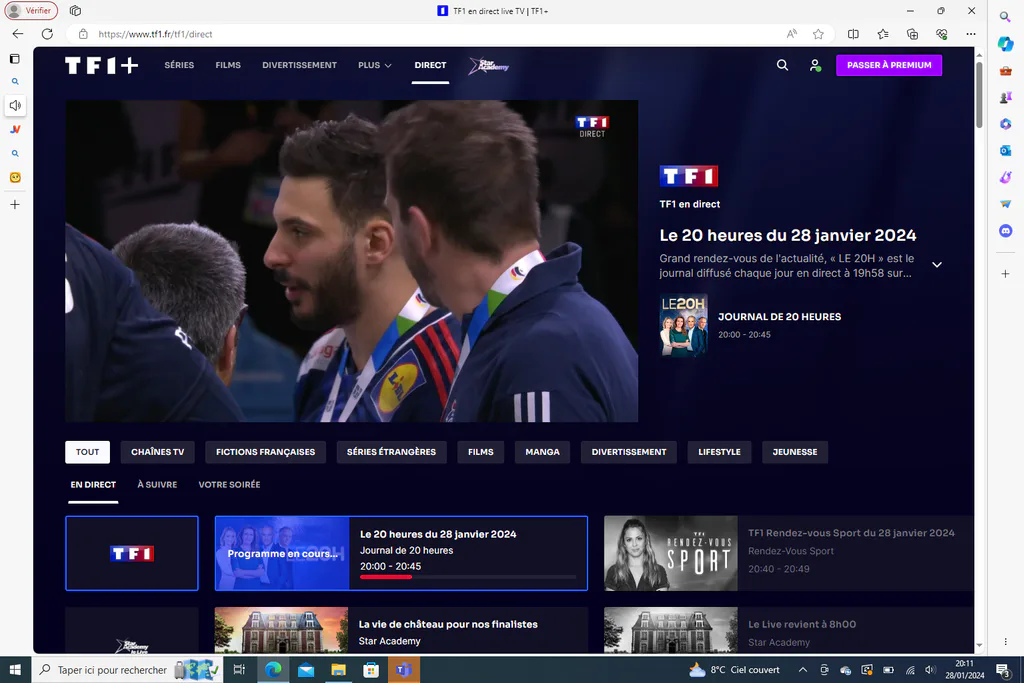Screen dimensions: 1024x683
Task: Switch to the VOTRE SOIRÉE tab
Action: (229, 484)
